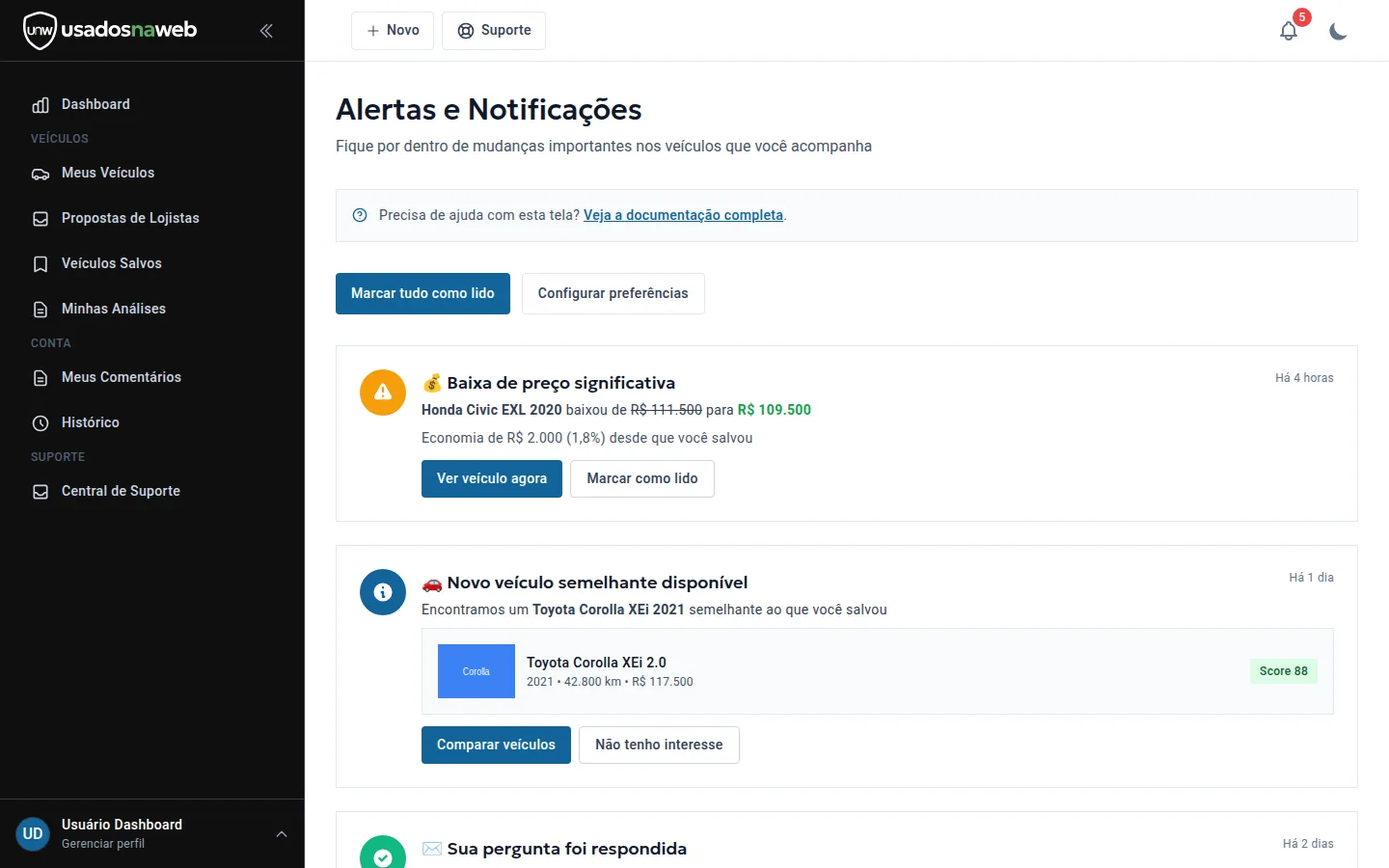Open Configurar preferências
Viewport: 1389px width, 868px height.
pos(613,293)
